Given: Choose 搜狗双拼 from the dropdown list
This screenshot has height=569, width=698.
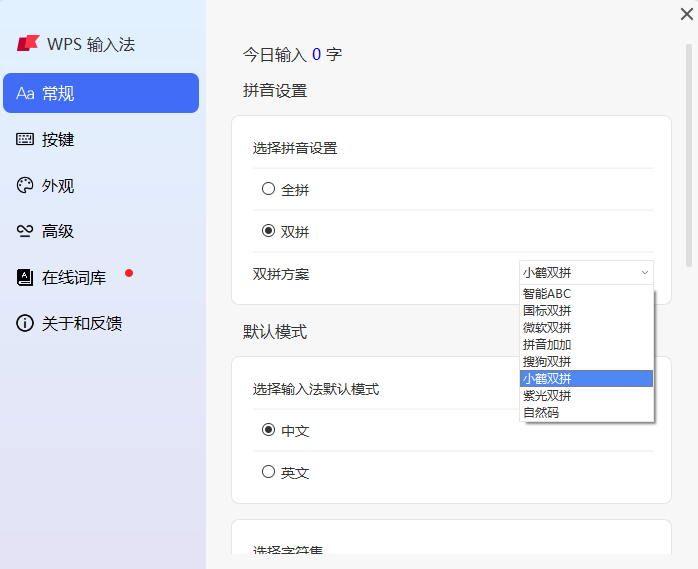Looking at the screenshot, I should (x=586, y=362).
